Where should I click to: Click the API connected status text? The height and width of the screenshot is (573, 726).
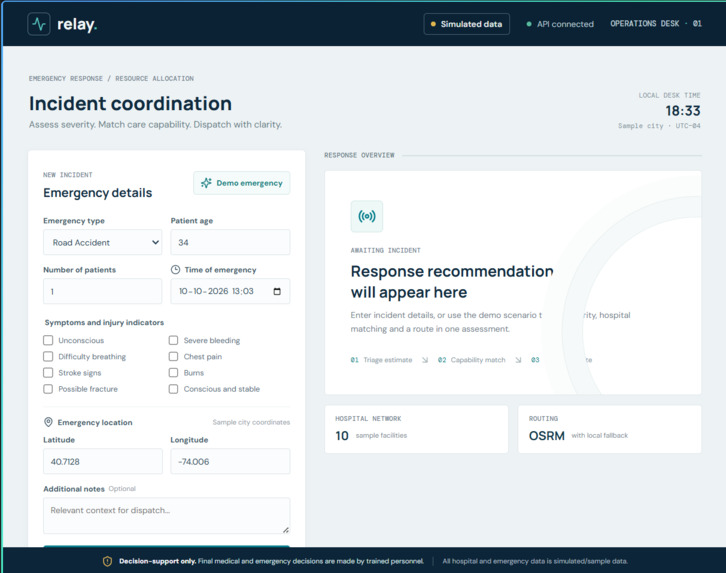565,24
